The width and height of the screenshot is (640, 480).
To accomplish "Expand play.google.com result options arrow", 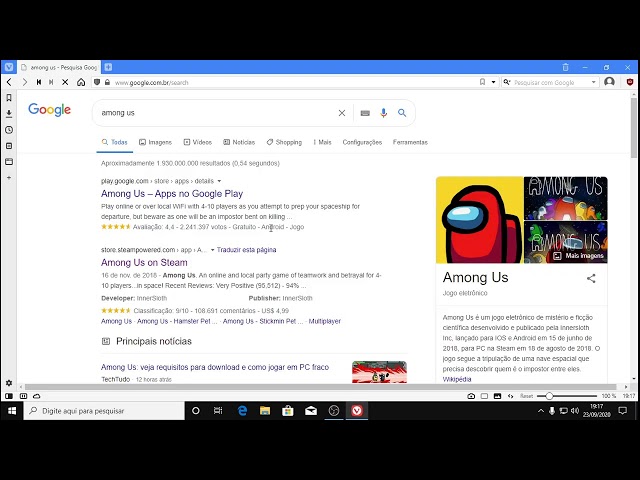I will [x=219, y=181].
